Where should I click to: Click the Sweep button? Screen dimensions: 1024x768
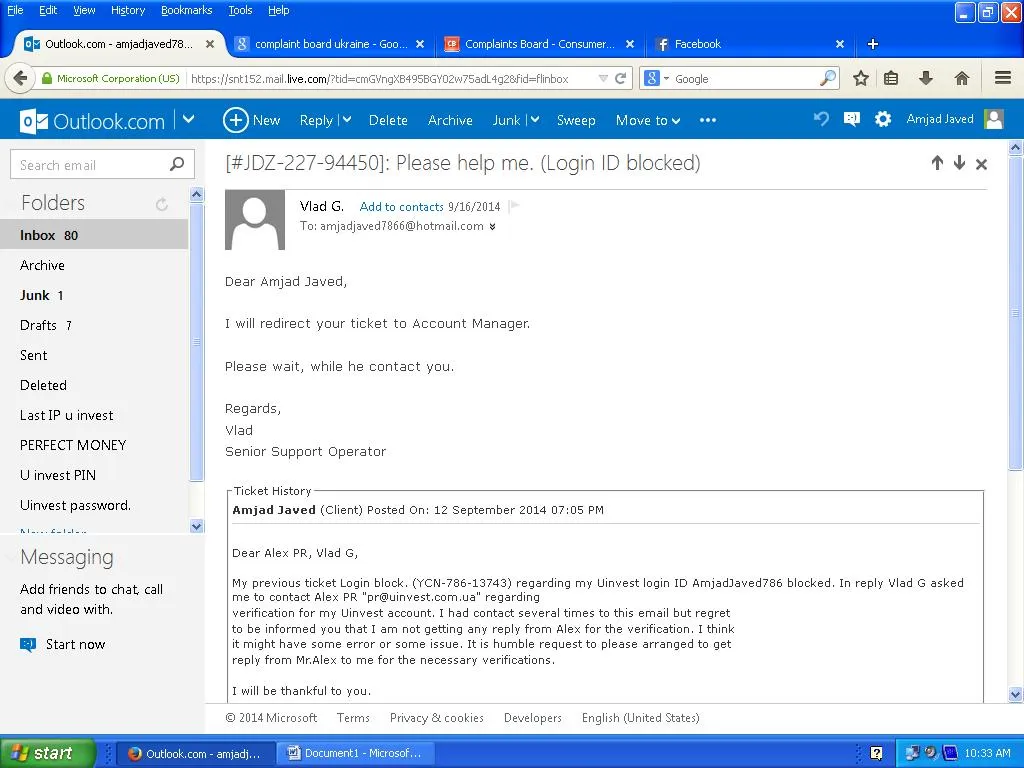point(576,121)
